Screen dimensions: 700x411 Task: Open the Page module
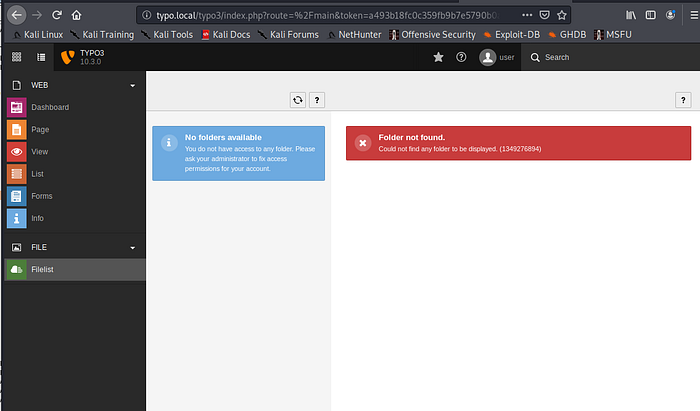click(40, 129)
